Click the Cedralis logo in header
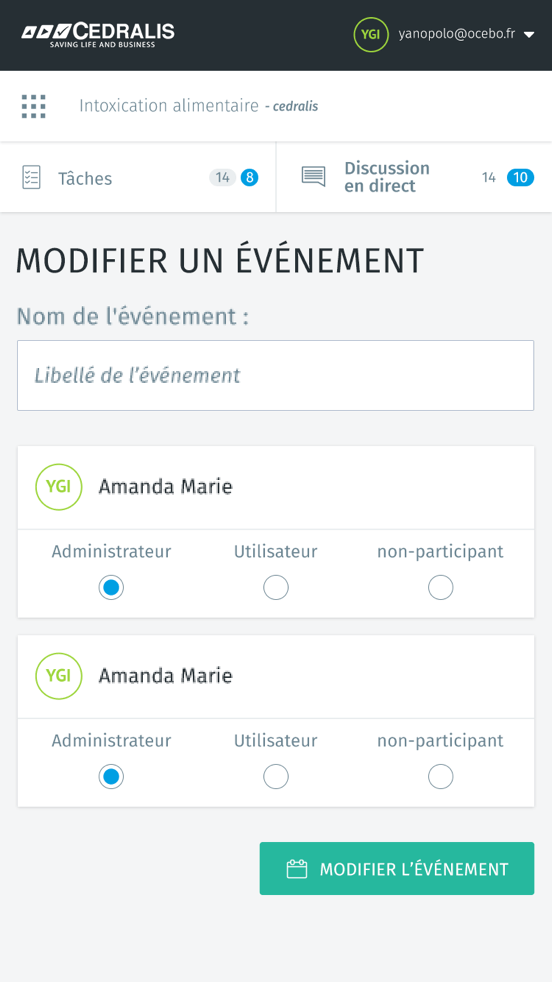Image resolution: width=552 pixels, height=982 pixels. pyautogui.click(x=98, y=34)
